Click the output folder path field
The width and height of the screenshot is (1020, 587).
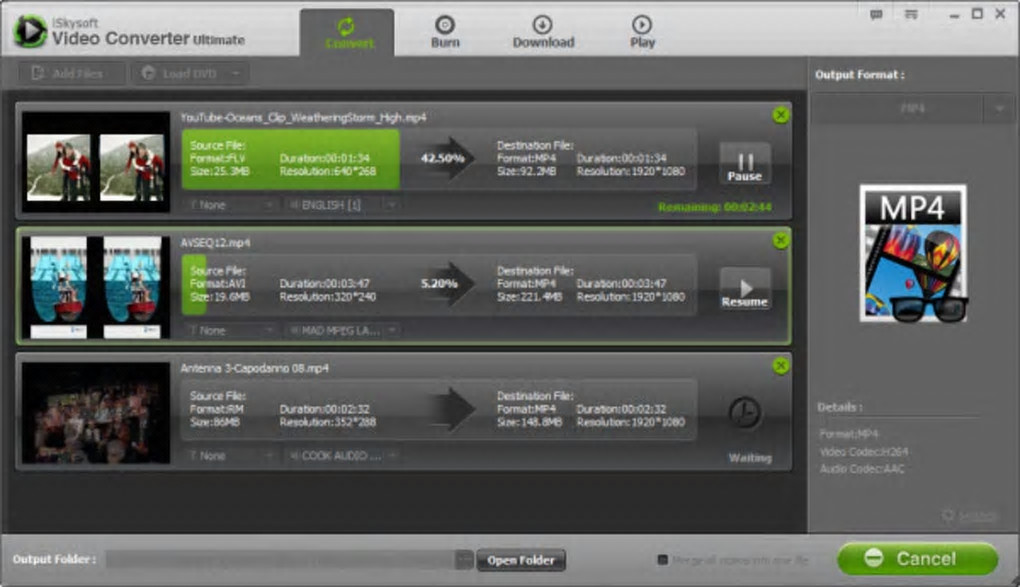point(280,559)
